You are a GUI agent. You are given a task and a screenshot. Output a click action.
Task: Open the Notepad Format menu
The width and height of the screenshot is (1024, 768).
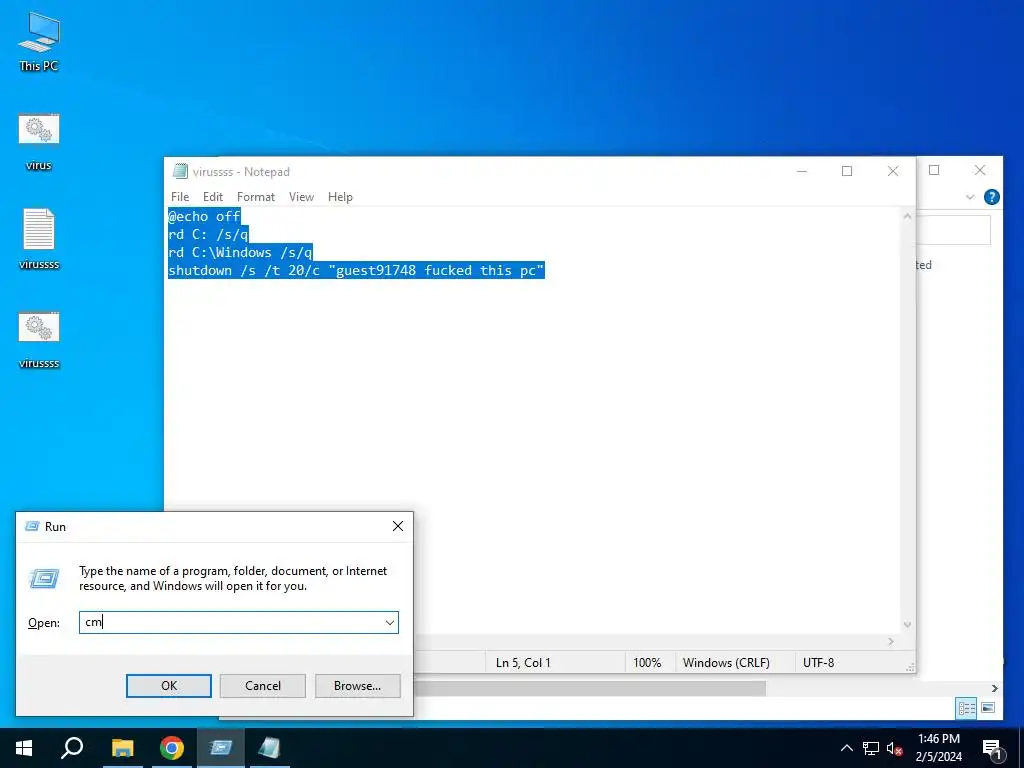[x=256, y=197]
